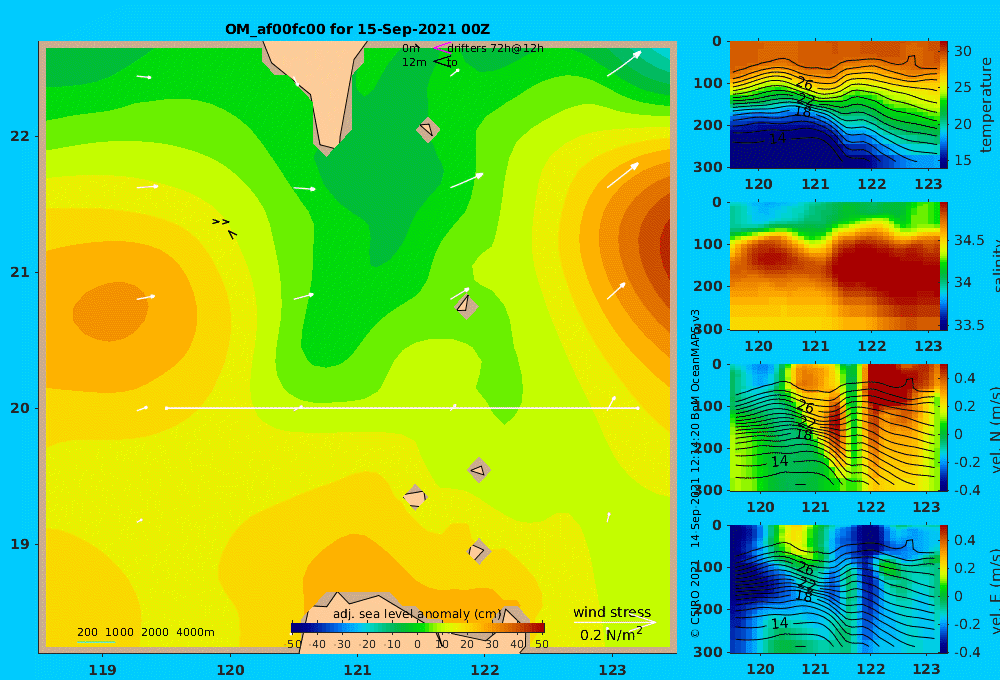Click longitude label "119" on the main map
The height and width of the screenshot is (680, 1000).
102,670
